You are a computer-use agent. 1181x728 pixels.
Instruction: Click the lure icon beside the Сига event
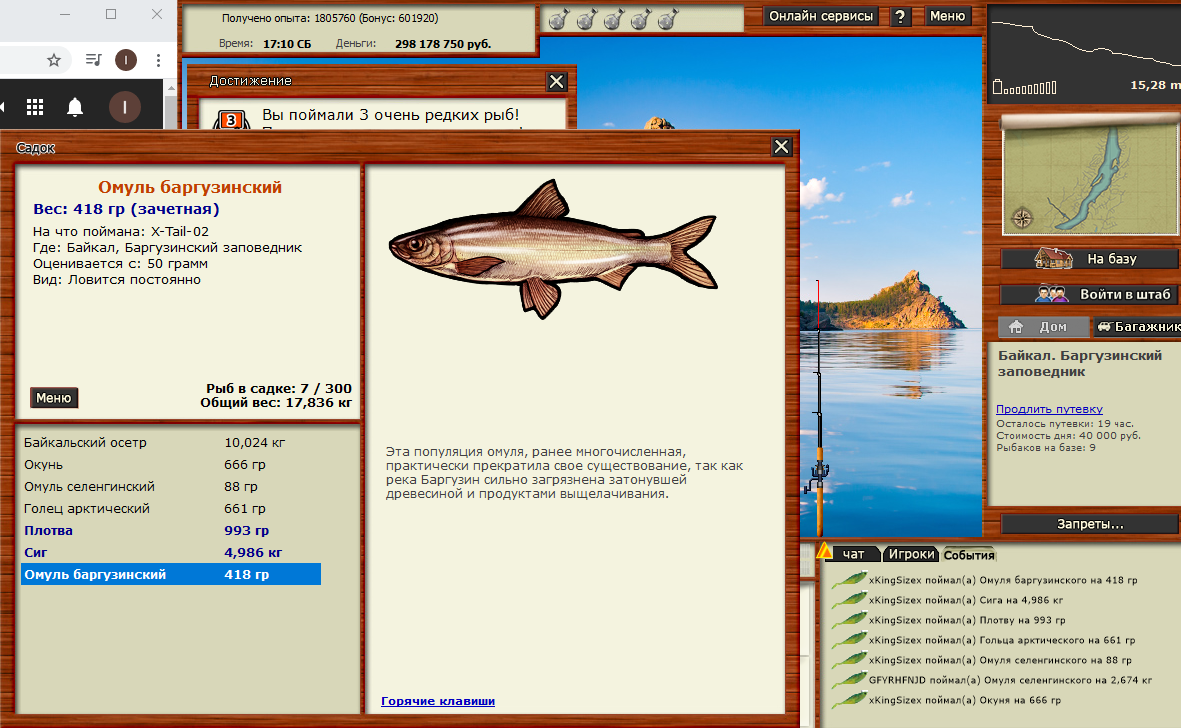849,600
